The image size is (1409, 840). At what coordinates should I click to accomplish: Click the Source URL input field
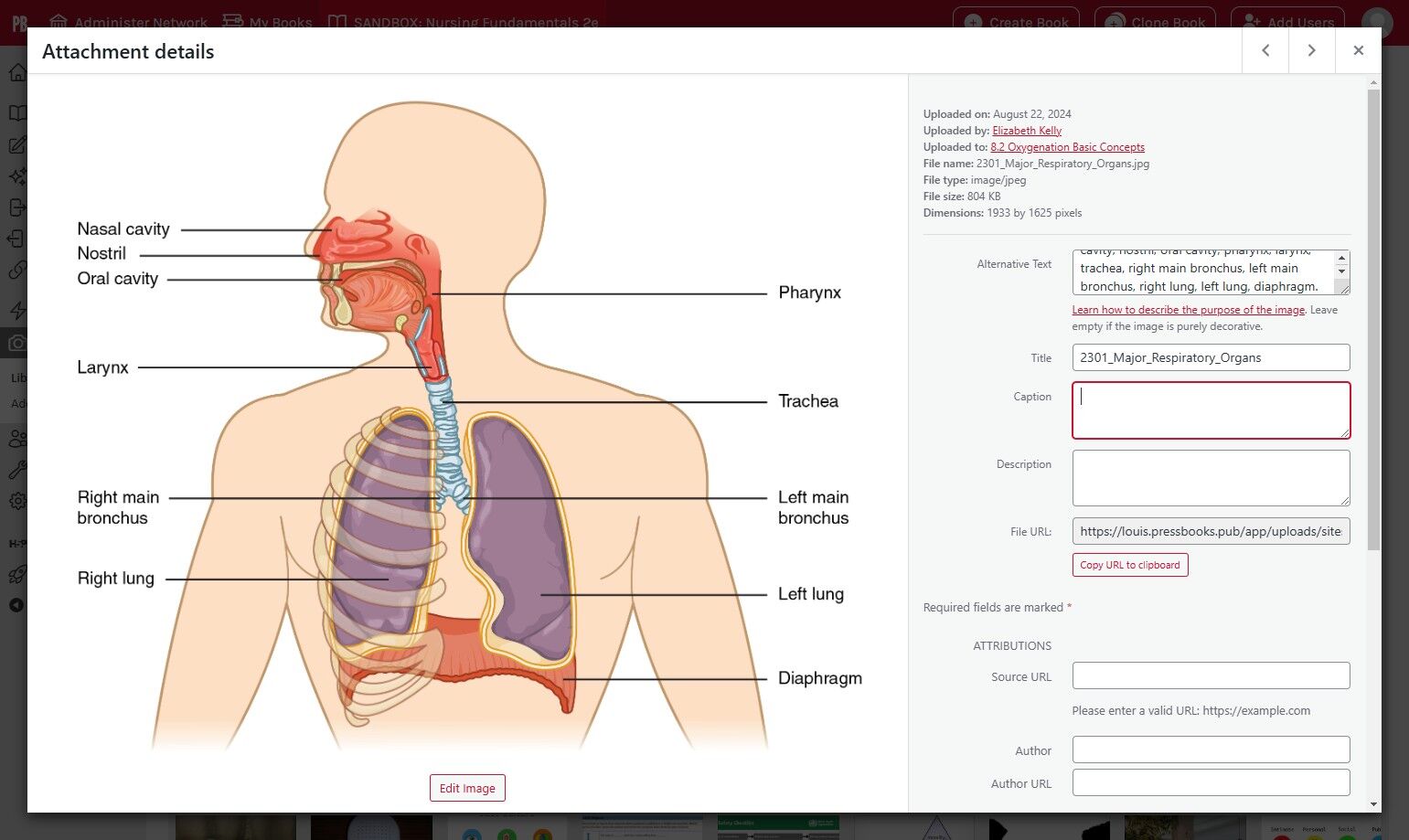pyautogui.click(x=1211, y=675)
